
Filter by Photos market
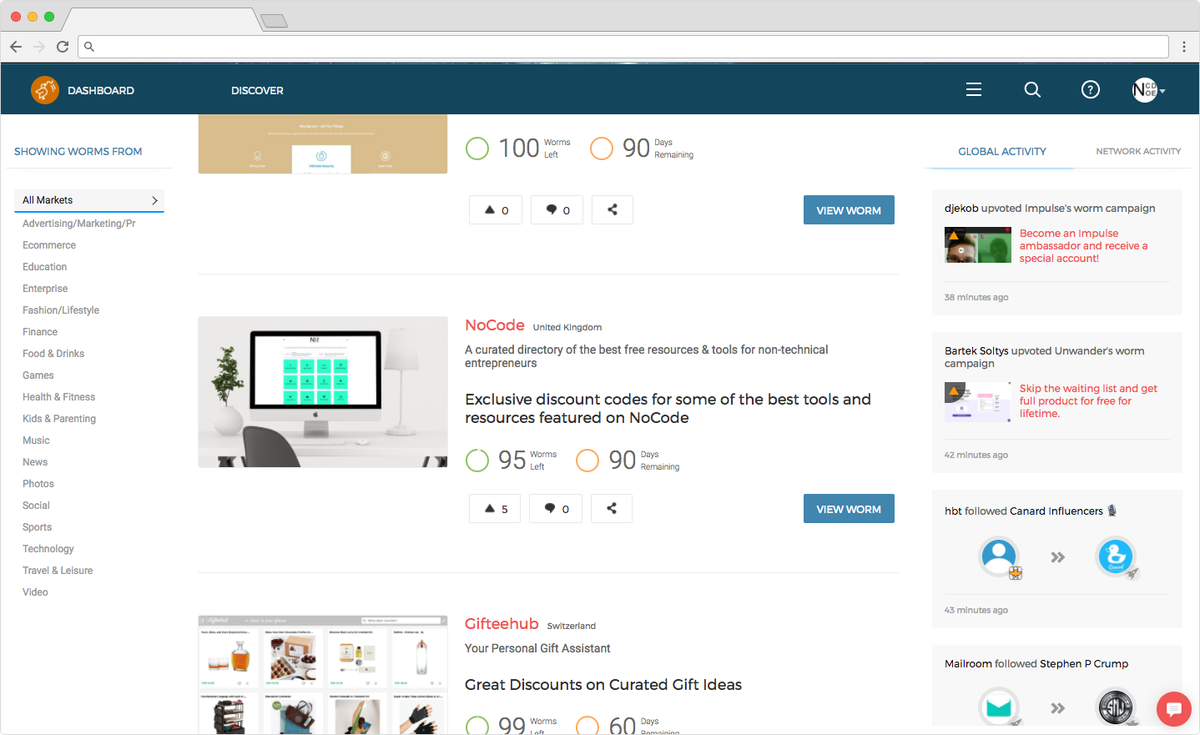[38, 484]
